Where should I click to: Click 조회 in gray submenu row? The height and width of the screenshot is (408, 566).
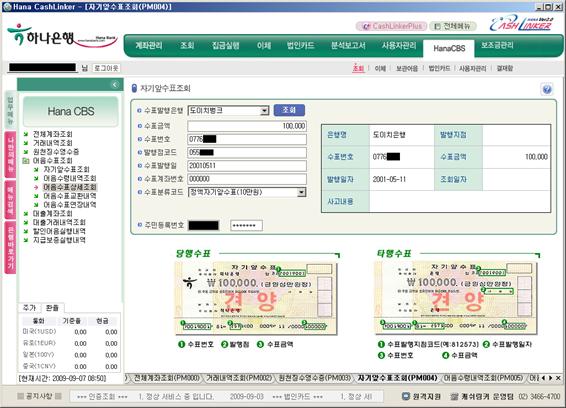(x=358, y=68)
